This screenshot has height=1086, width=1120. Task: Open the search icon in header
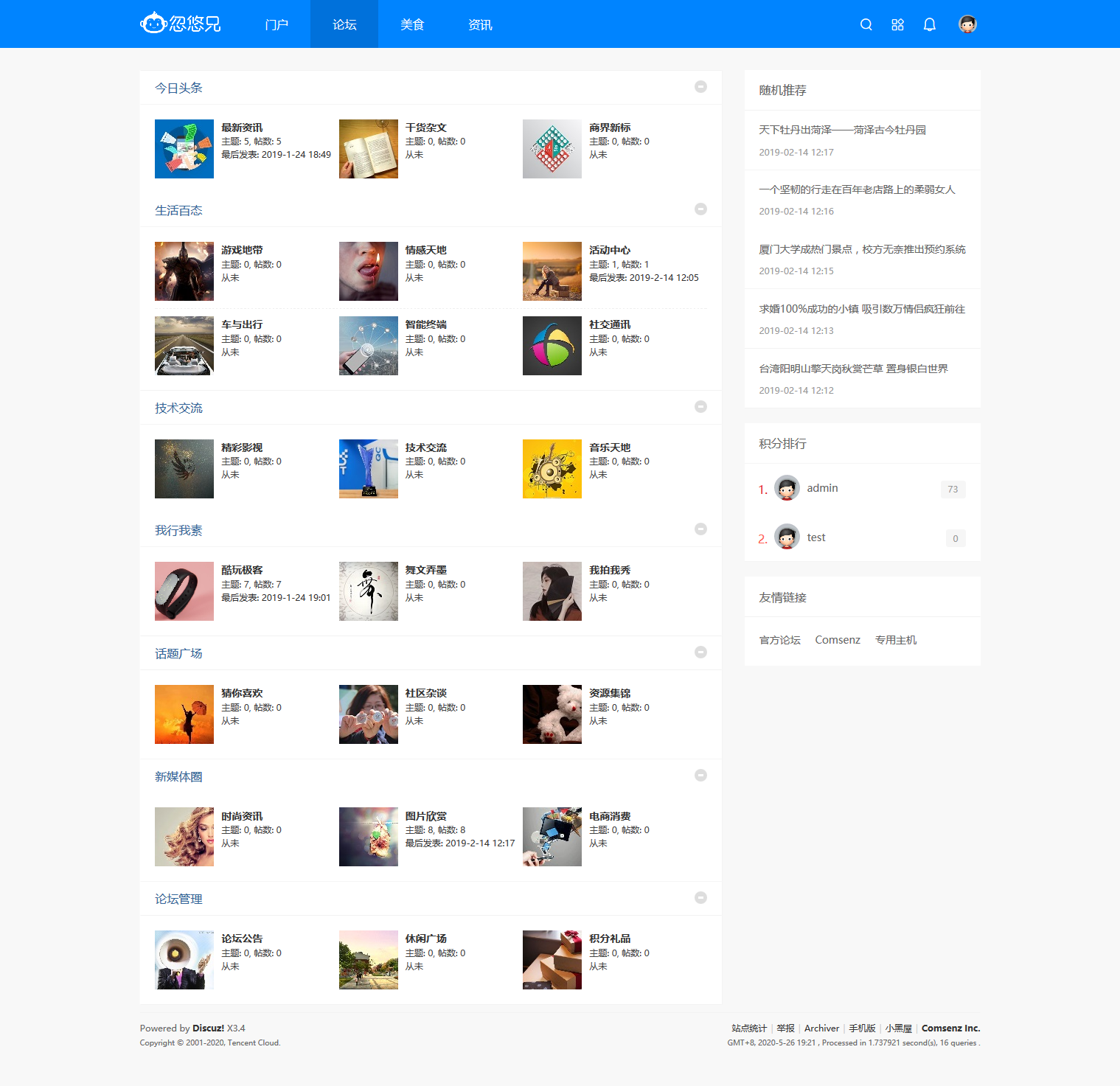tap(866, 24)
